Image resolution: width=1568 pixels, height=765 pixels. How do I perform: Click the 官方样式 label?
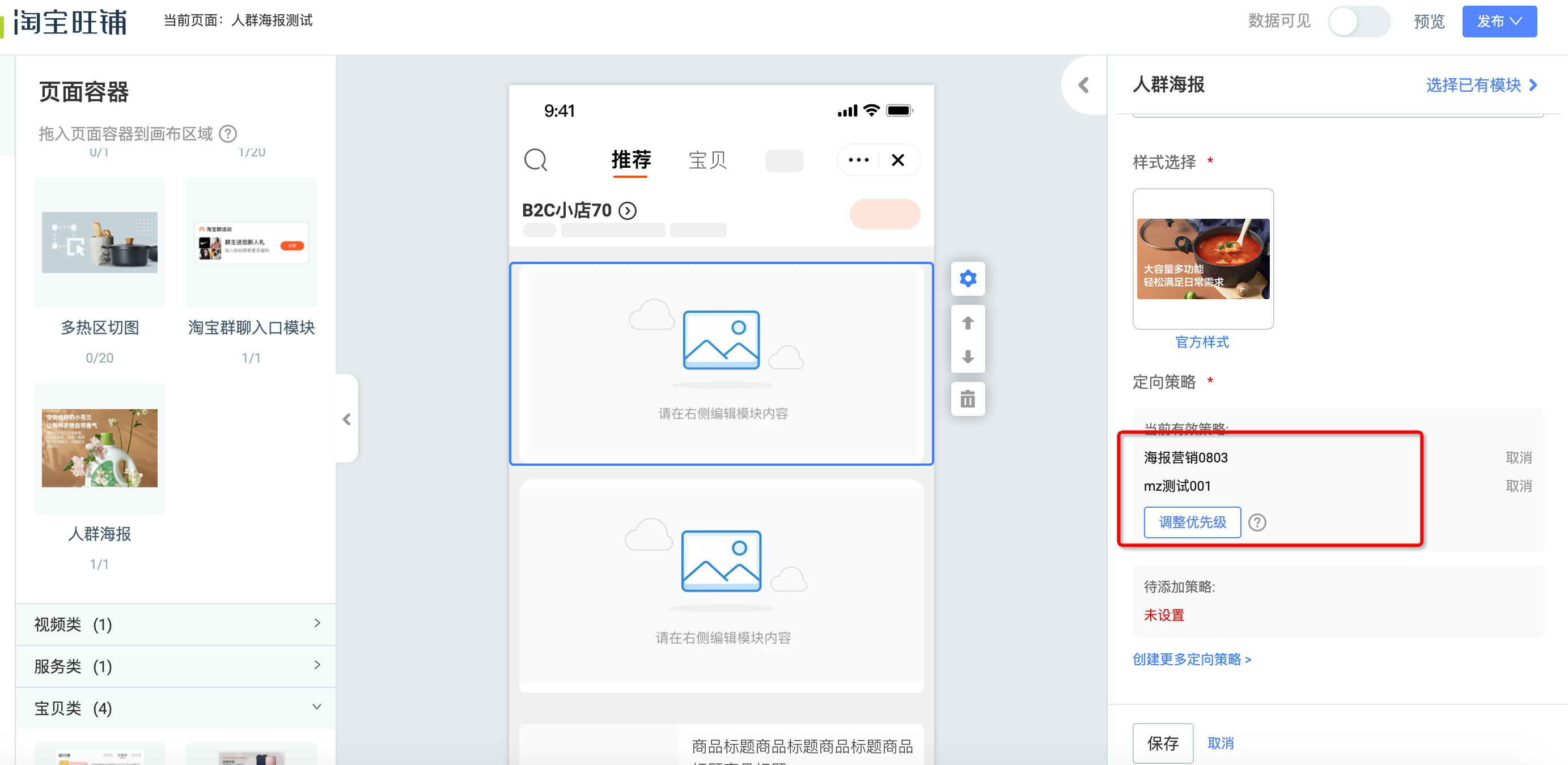[x=1202, y=342]
